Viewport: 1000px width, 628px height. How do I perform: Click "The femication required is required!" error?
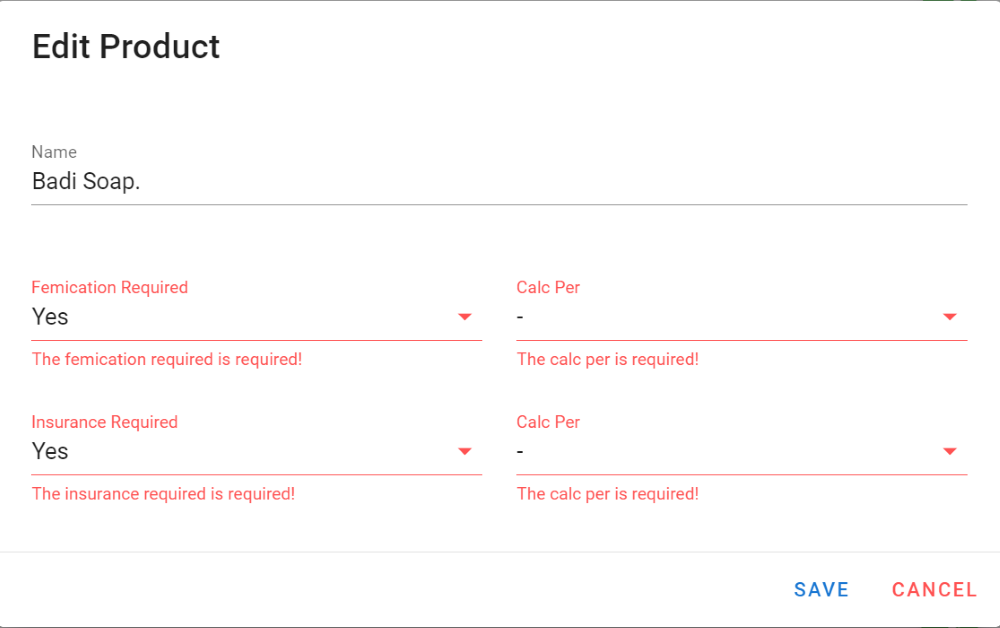coord(167,359)
